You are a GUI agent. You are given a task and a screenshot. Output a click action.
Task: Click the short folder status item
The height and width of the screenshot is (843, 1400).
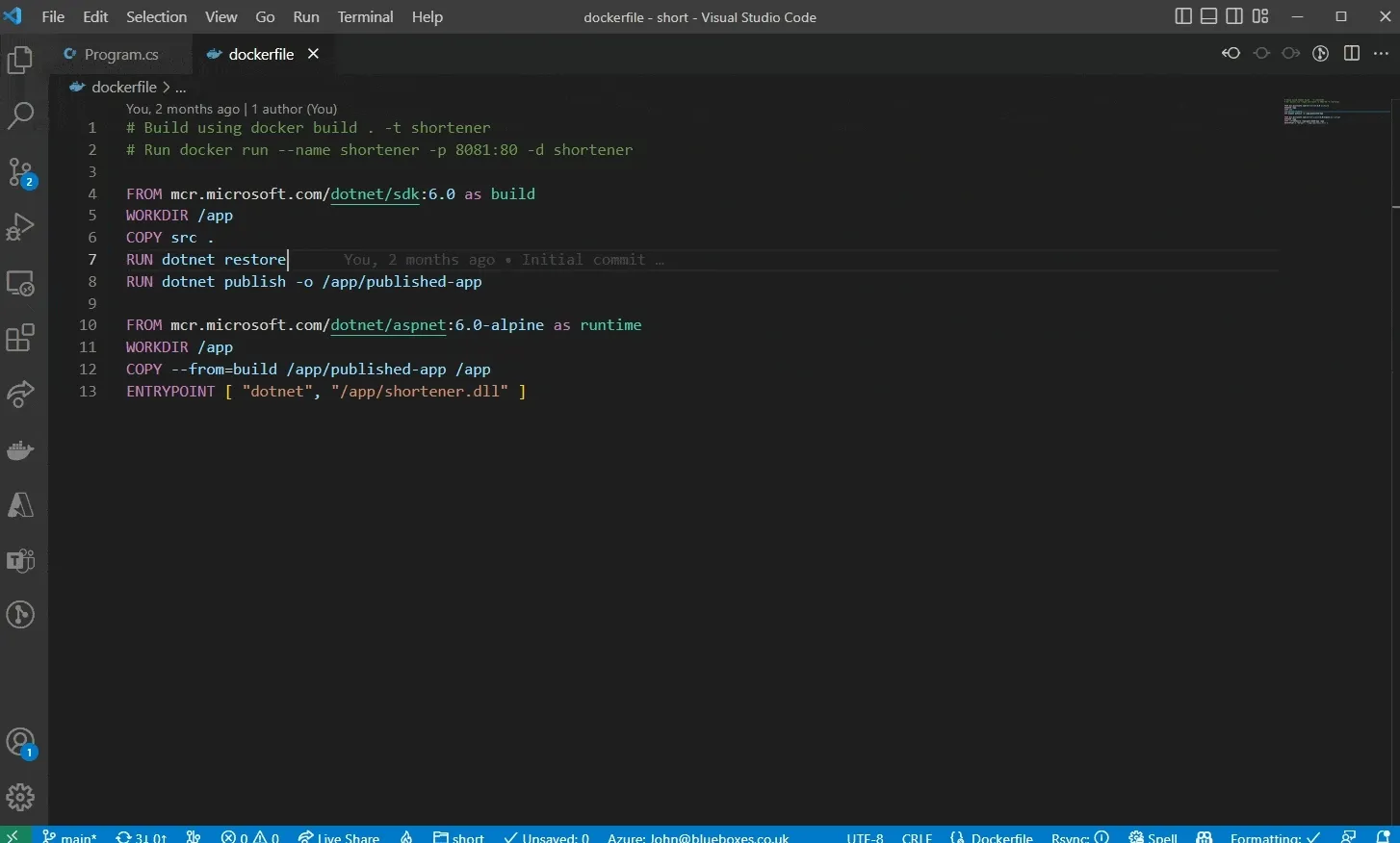tap(458, 835)
